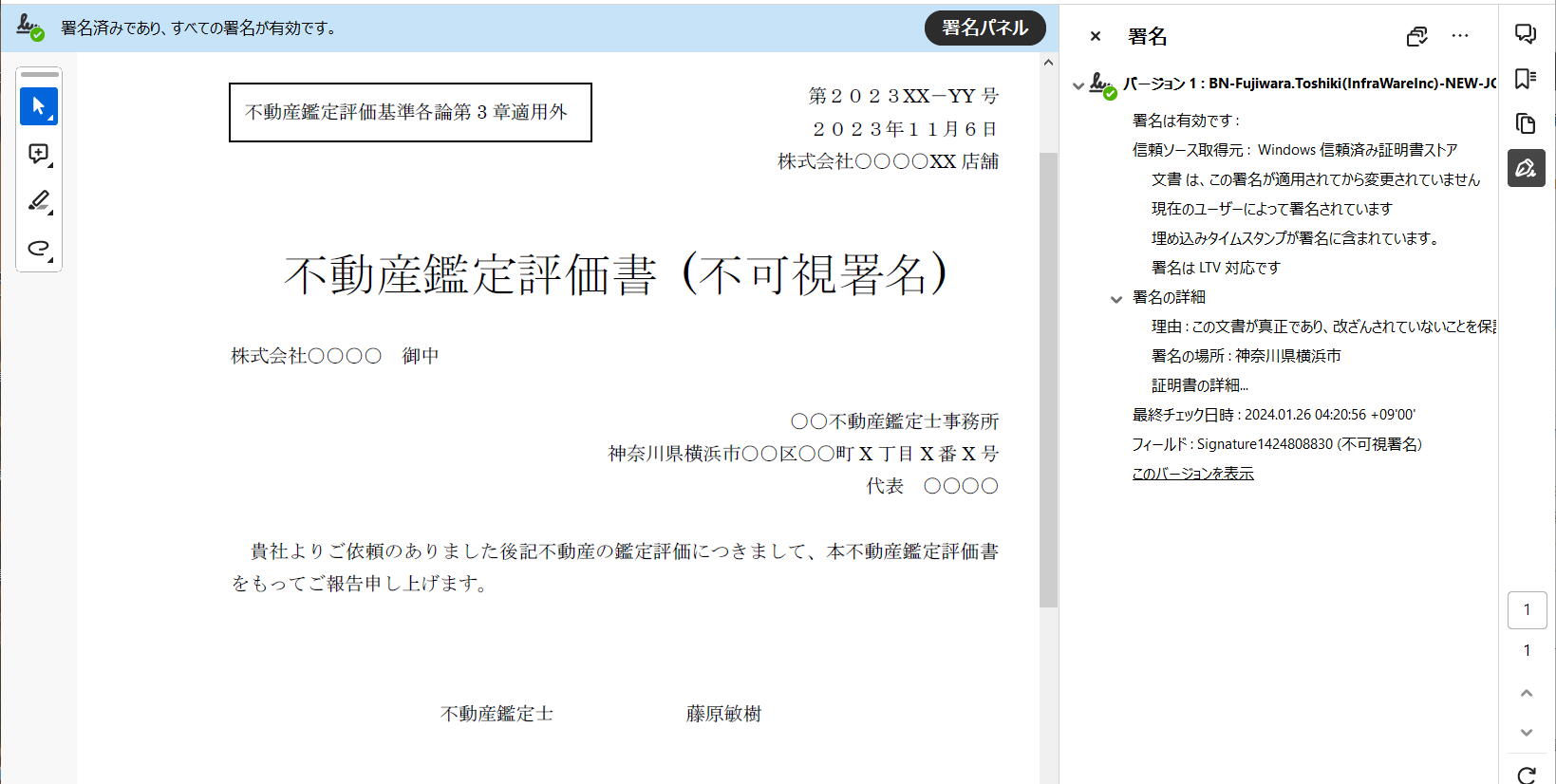Image resolution: width=1556 pixels, height=784 pixels.
Task: Open the page thumbnails copy icon
Action: [1526, 123]
